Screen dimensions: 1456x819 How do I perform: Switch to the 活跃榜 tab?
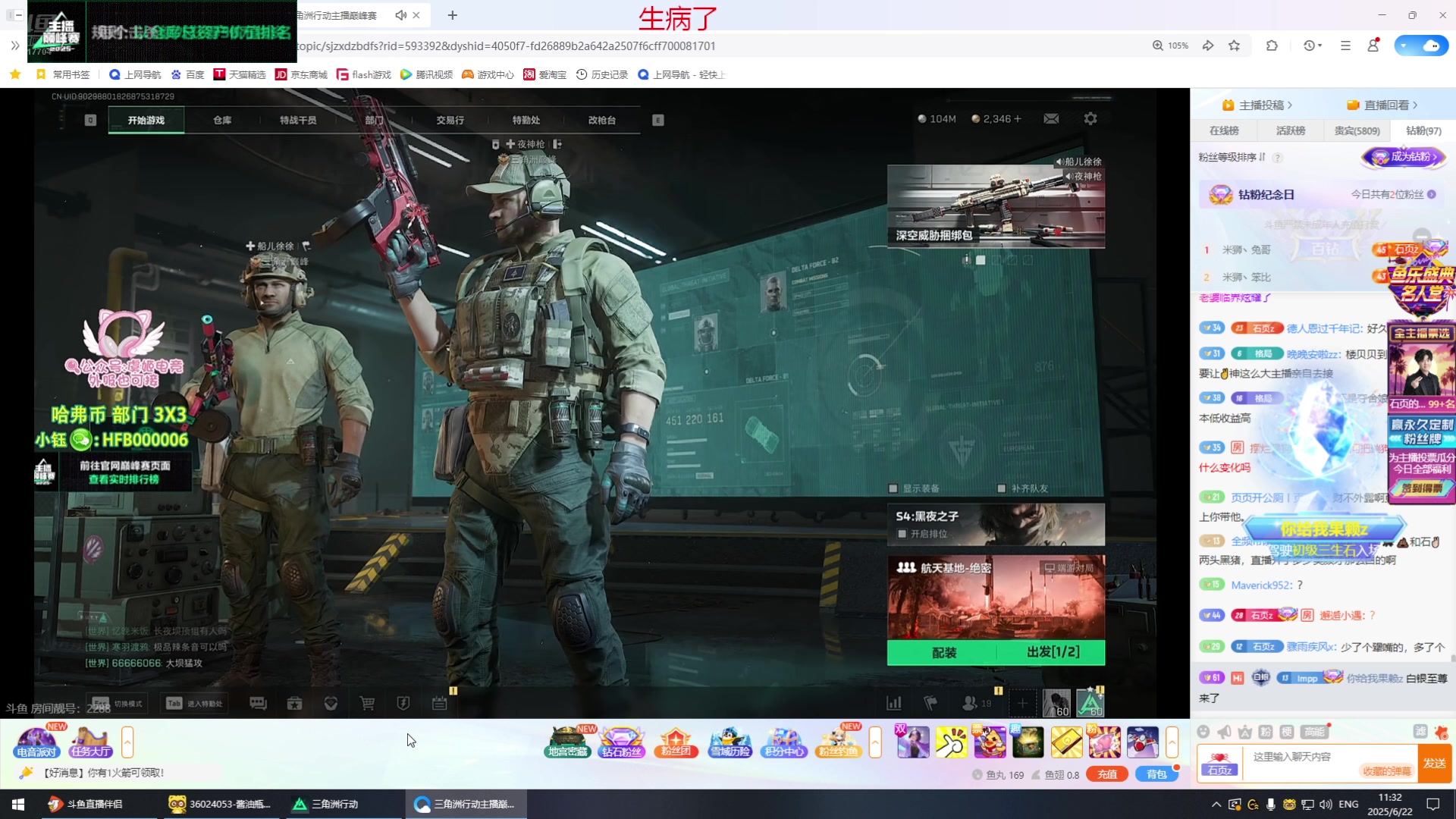point(1291,130)
